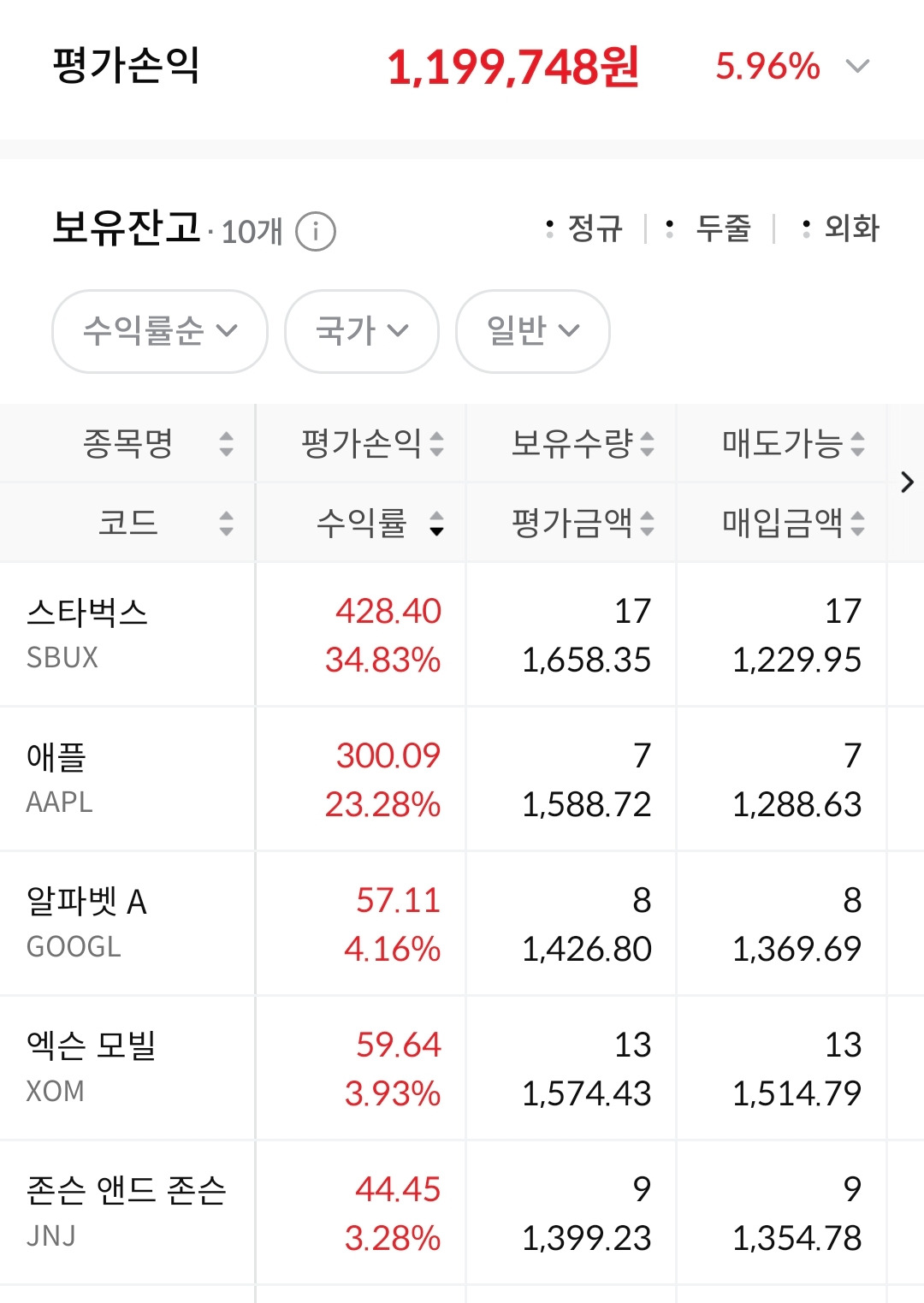The width and height of the screenshot is (924, 1303).
Task: Select the 엑슨 모빌 XOM row
Action: tap(462, 1069)
